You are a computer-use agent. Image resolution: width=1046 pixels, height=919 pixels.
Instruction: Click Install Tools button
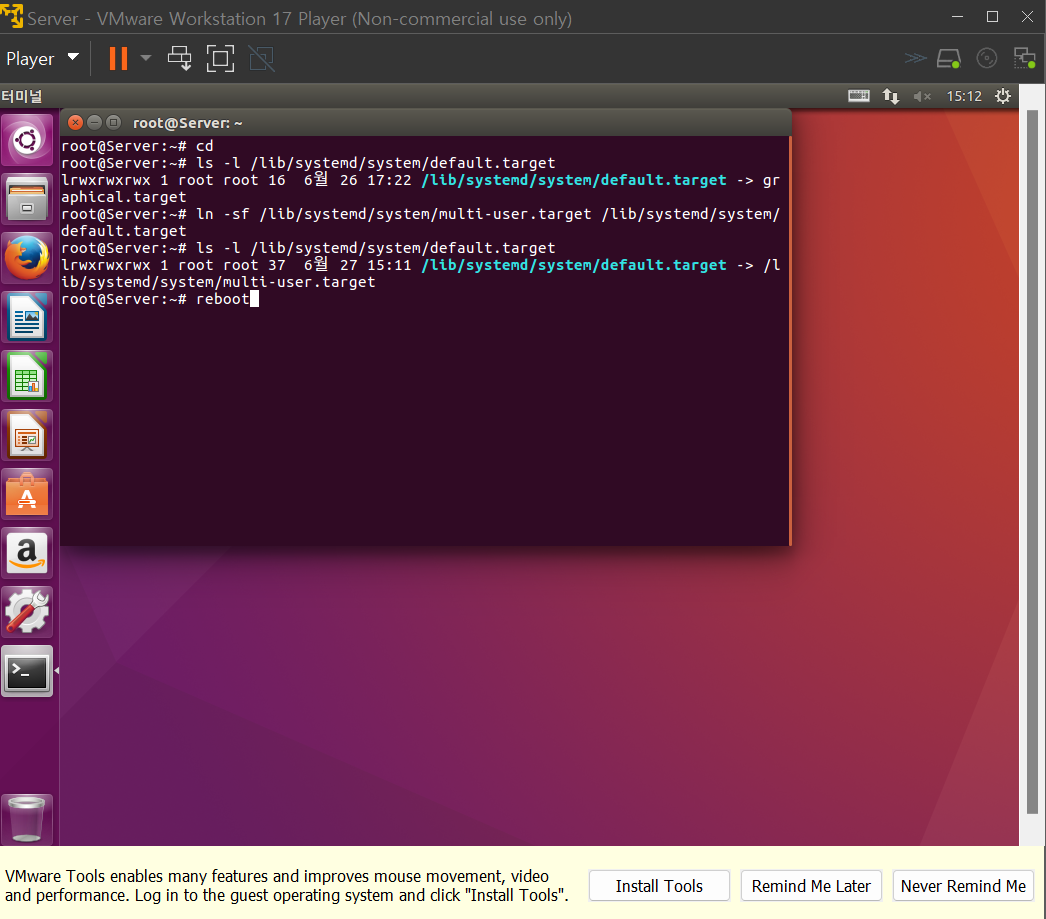click(x=659, y=886)
